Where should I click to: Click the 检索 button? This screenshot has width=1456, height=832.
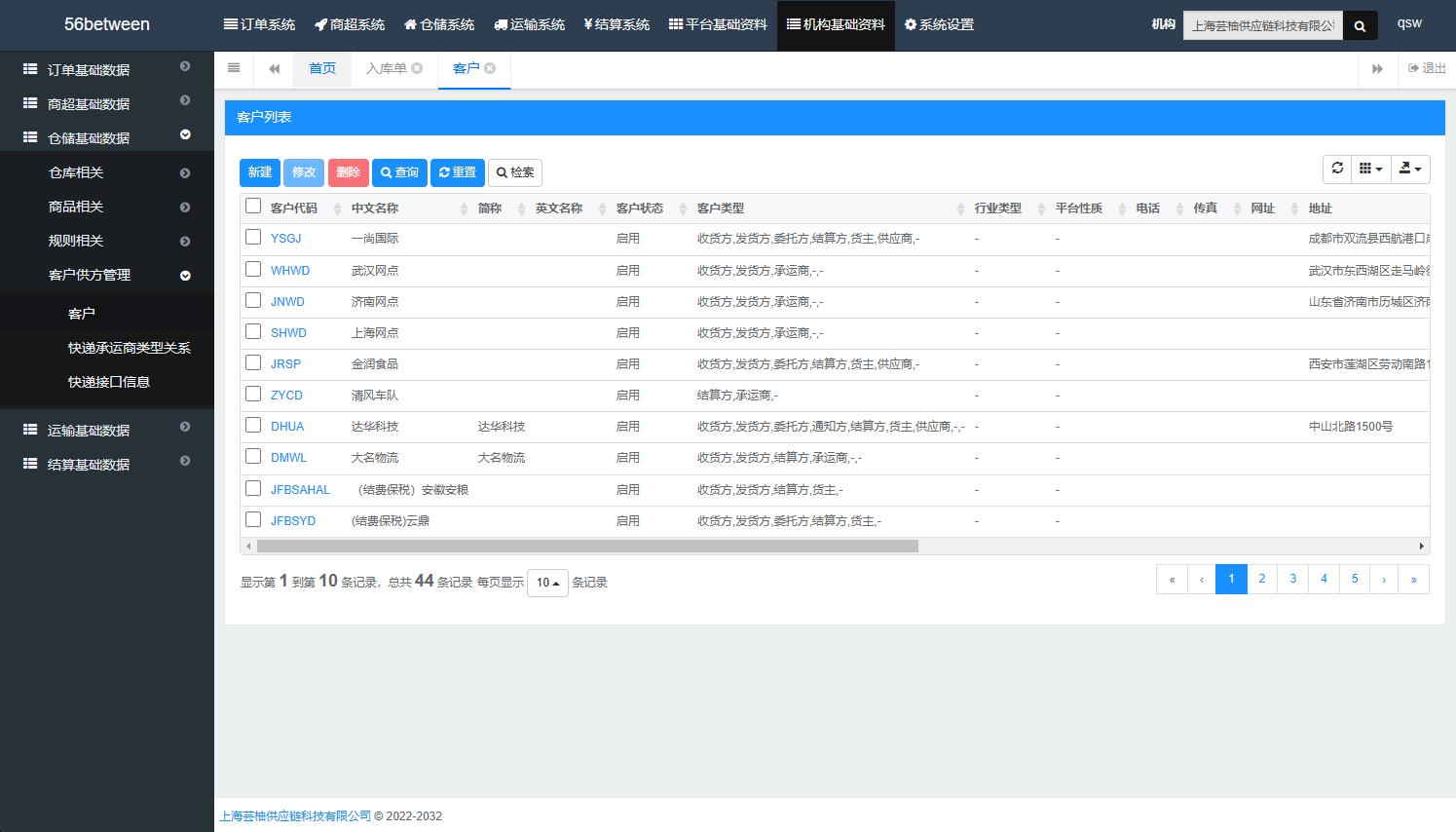(515, 172)
